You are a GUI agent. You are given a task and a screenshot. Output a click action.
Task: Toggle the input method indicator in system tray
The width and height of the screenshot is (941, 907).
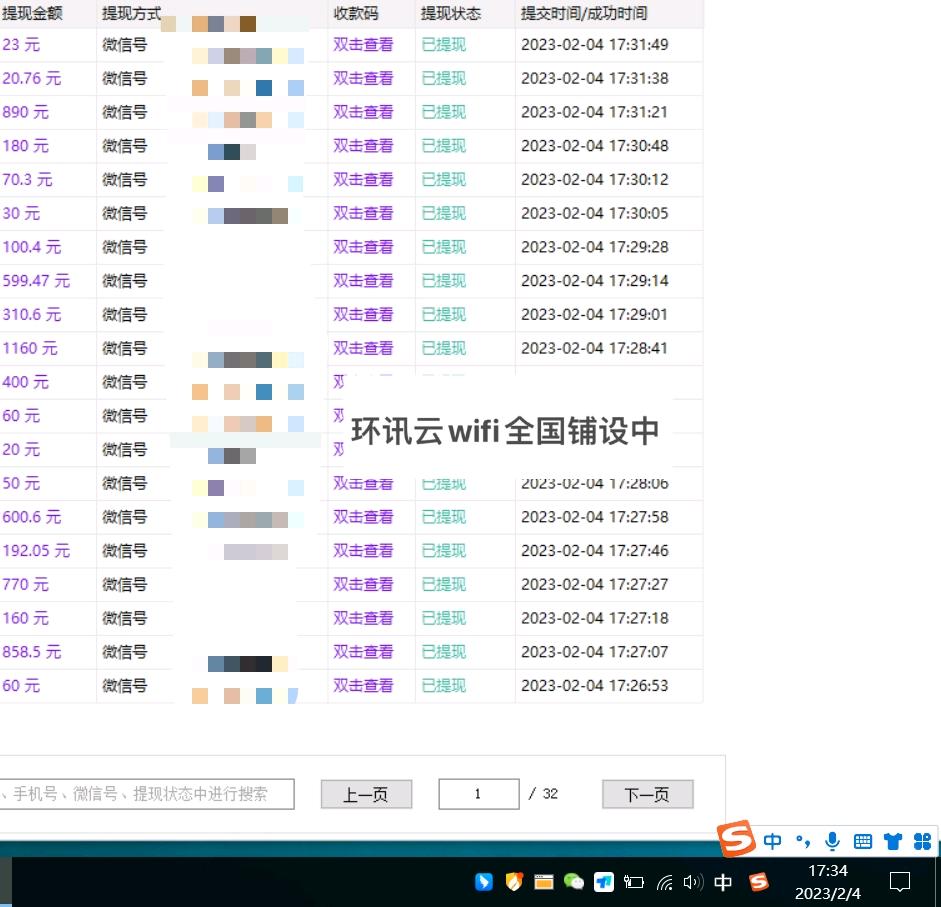coord(722,882)
